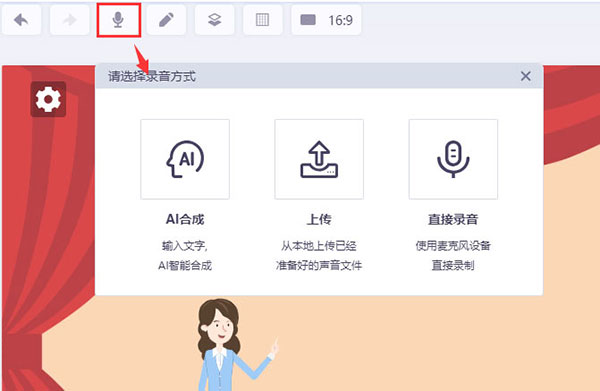The image size is (600, 391).
Task: Open the gear settings on the canvas
Action: [x=48, y=99]
